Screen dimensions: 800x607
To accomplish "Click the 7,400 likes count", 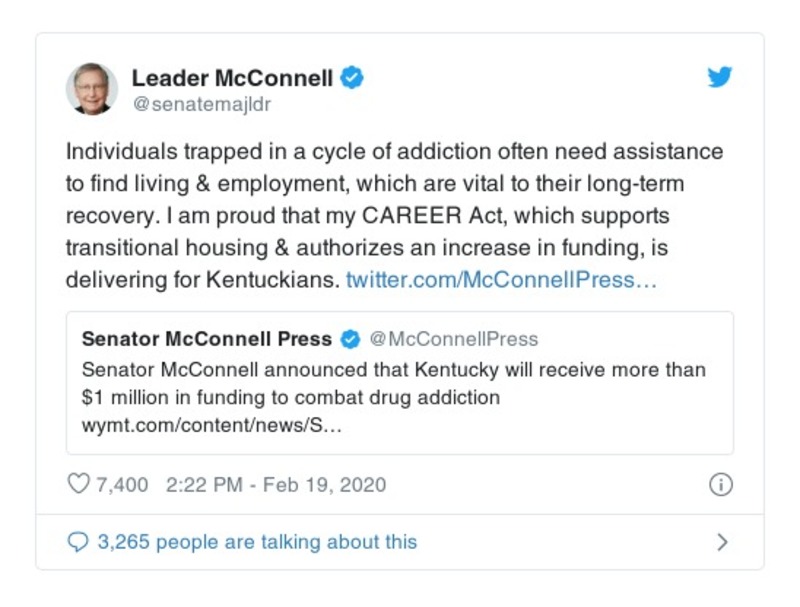I will pyautogui.click(x=122, y=485).
